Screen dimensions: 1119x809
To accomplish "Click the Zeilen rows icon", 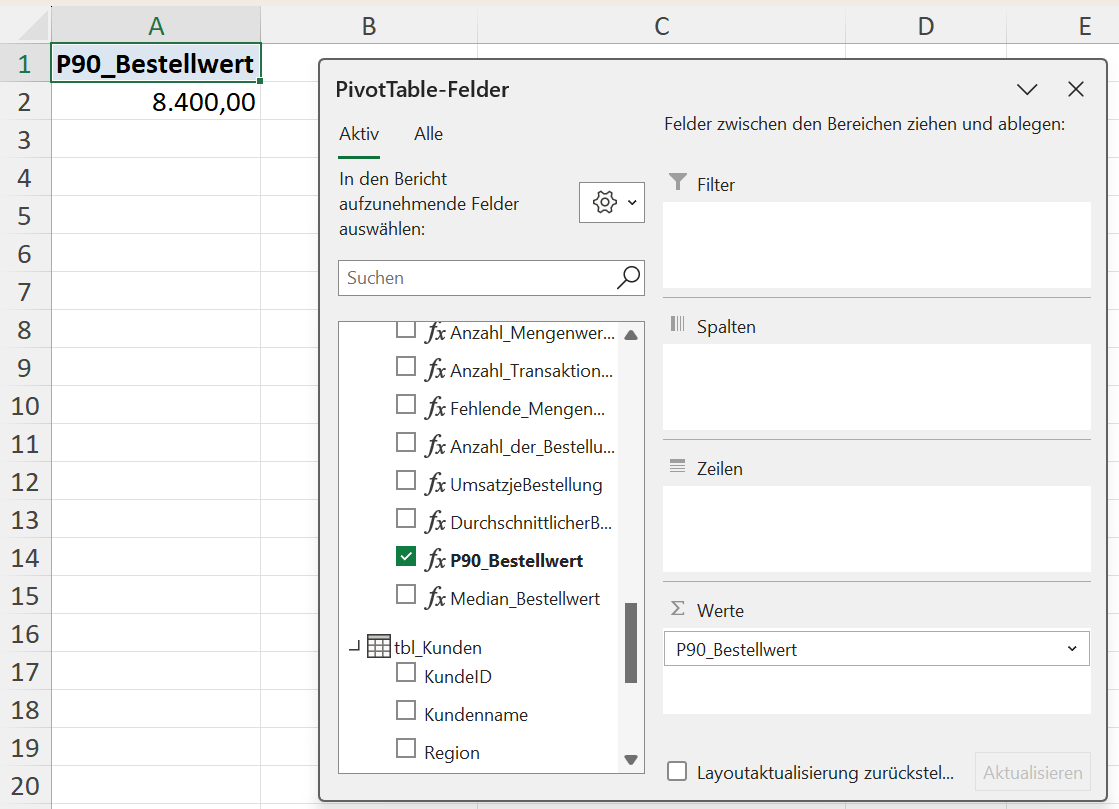I will [678, 467].
